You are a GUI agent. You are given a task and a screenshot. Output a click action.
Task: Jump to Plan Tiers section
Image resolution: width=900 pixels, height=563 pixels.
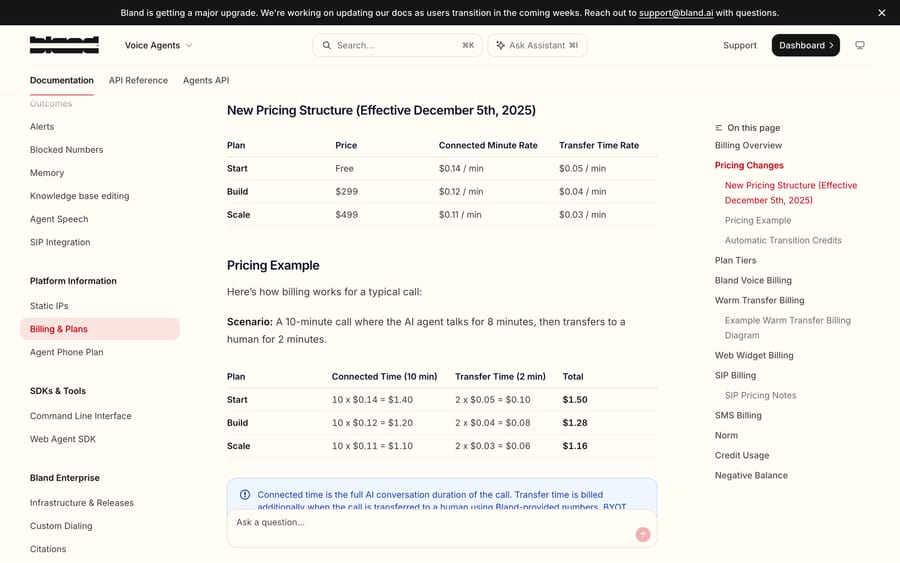point(735,261)
